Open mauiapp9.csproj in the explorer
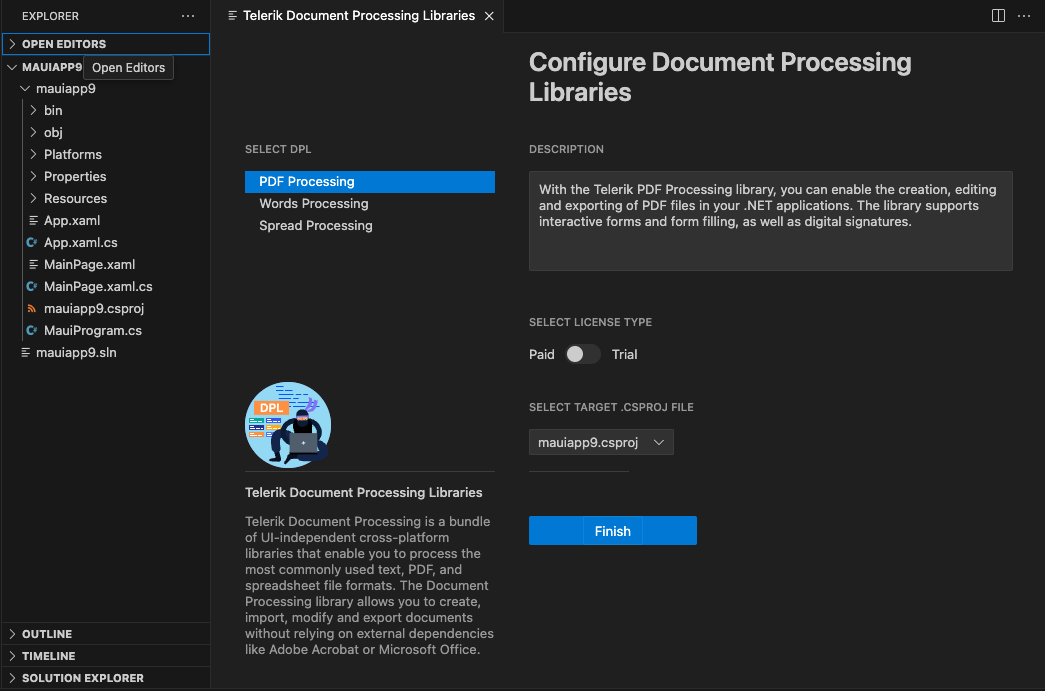Viewport: 1045px width, 691px height. tap(94, 309)
